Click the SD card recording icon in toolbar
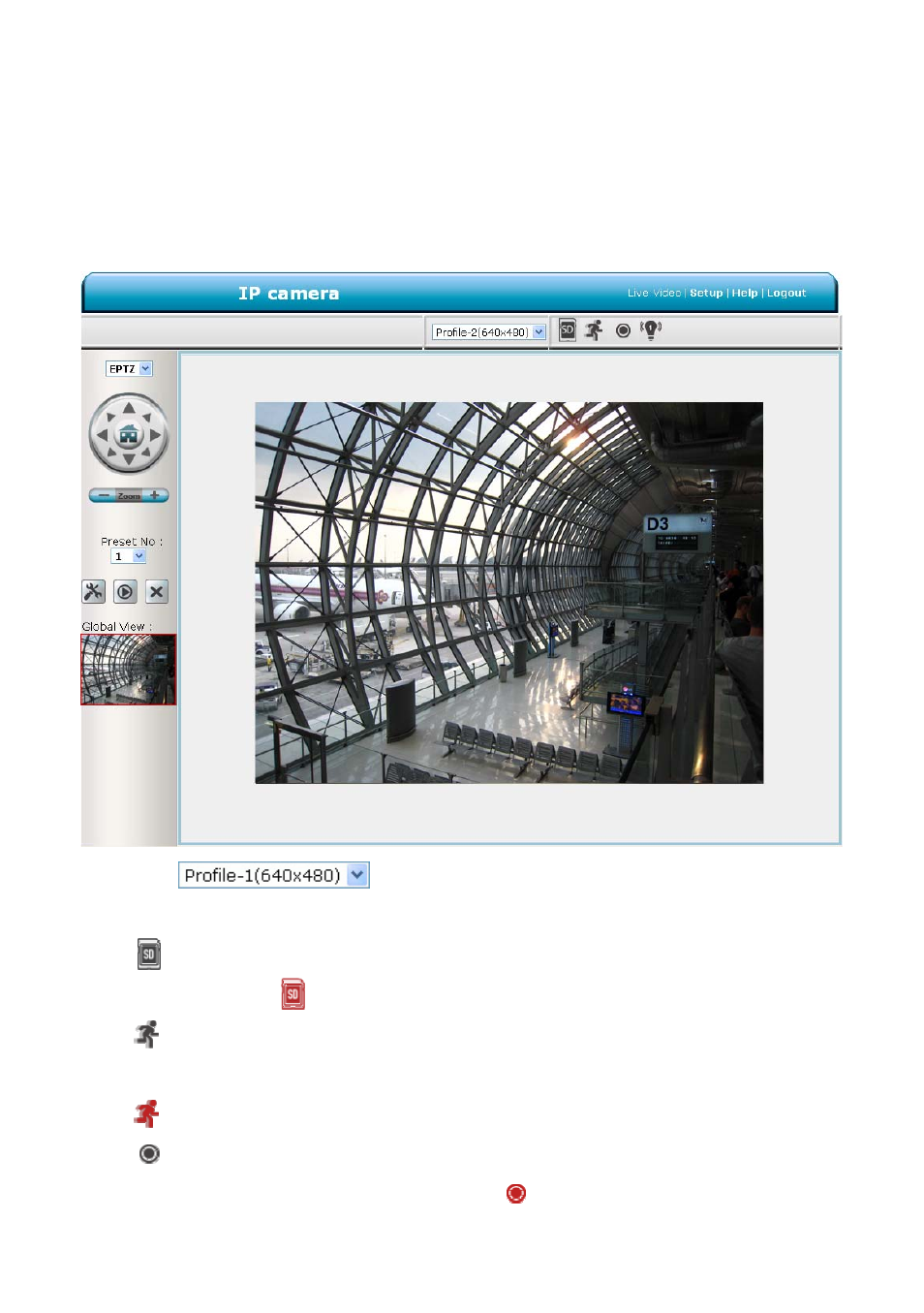The height and width of the screenshot is (1313, 924). tap(568, 330)
